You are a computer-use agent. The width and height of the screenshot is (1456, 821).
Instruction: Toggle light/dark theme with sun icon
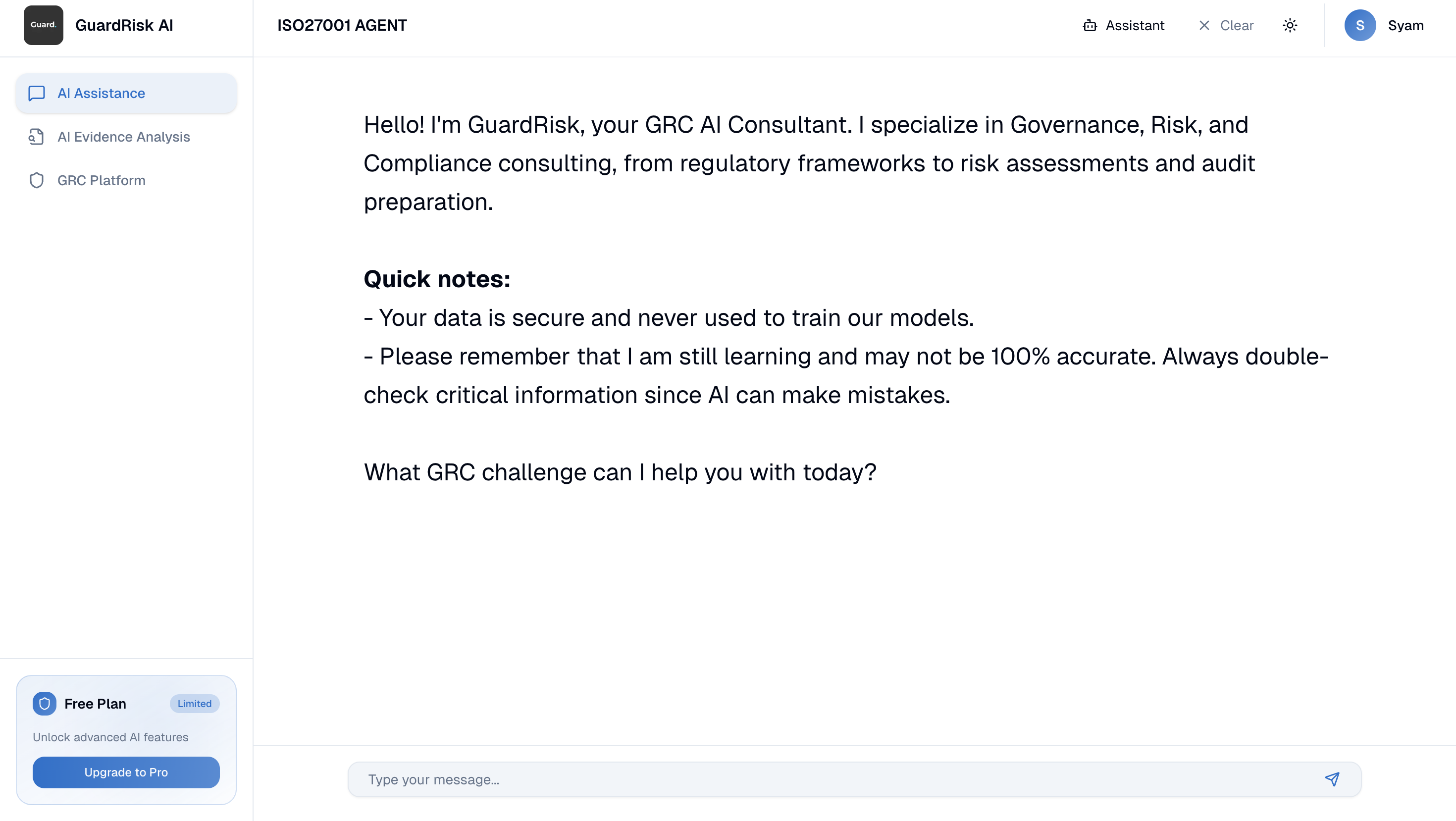[x=1290, y=25]
